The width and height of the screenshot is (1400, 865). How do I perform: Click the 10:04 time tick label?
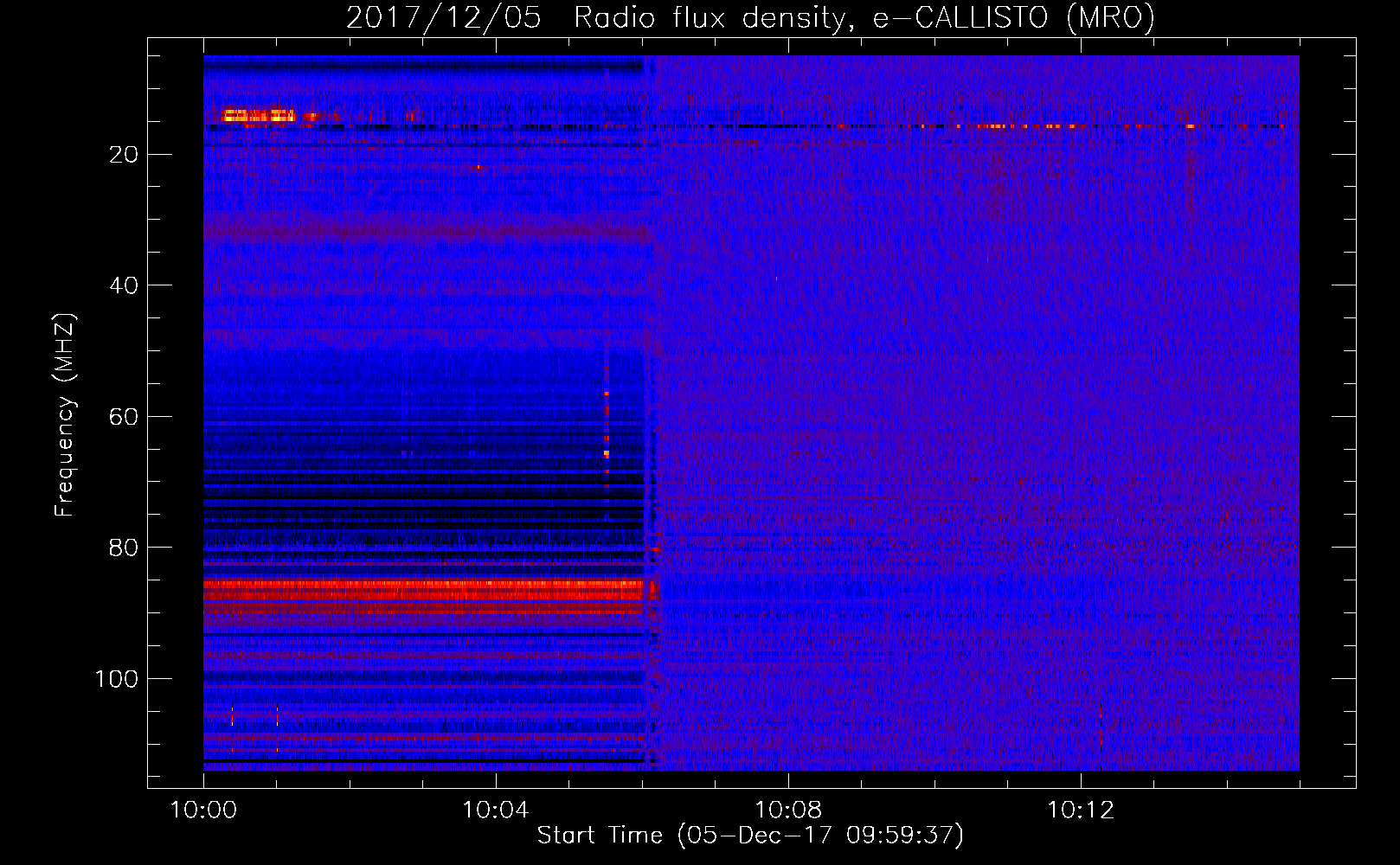(x=496, y=810)
